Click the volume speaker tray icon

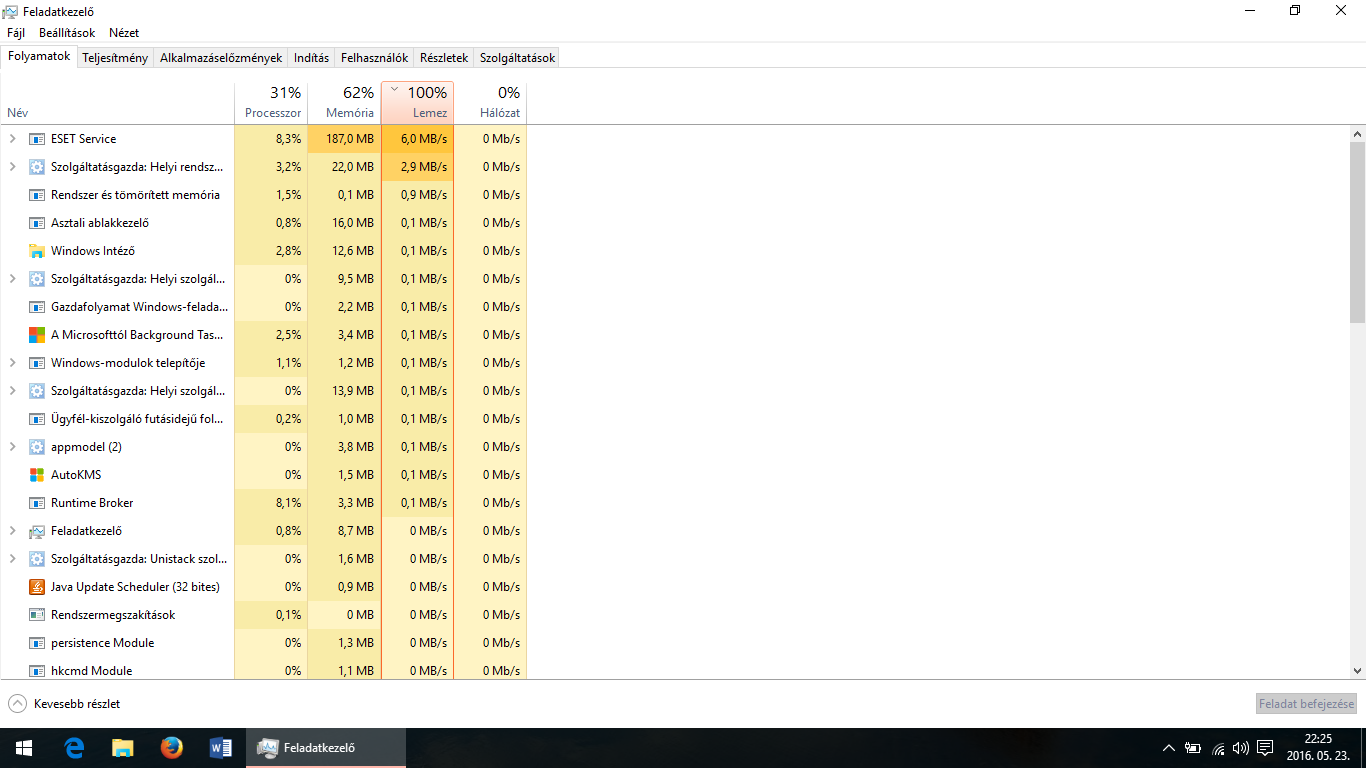1241,747
